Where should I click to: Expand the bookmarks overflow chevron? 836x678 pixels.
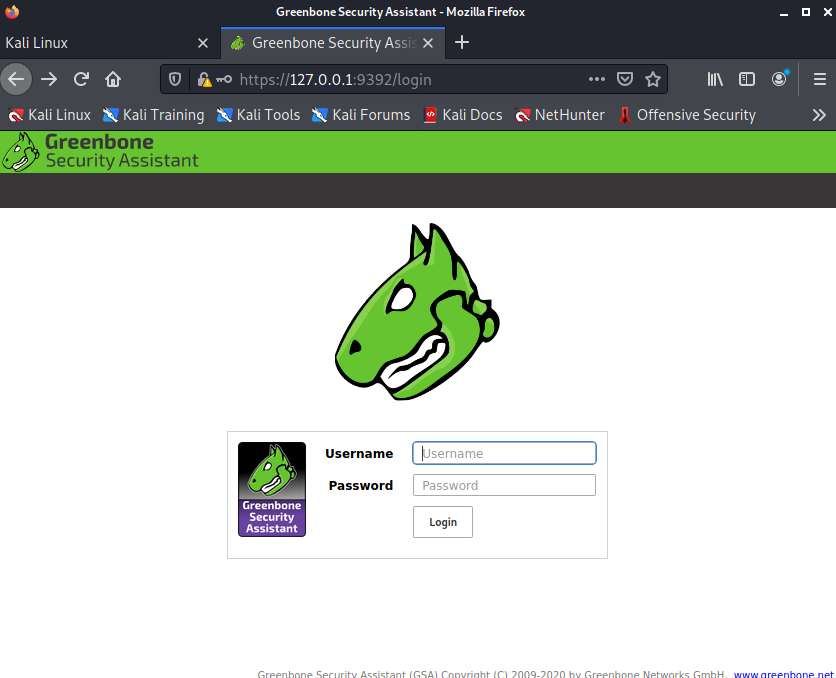pyautogui.click(x=819, y=115)
